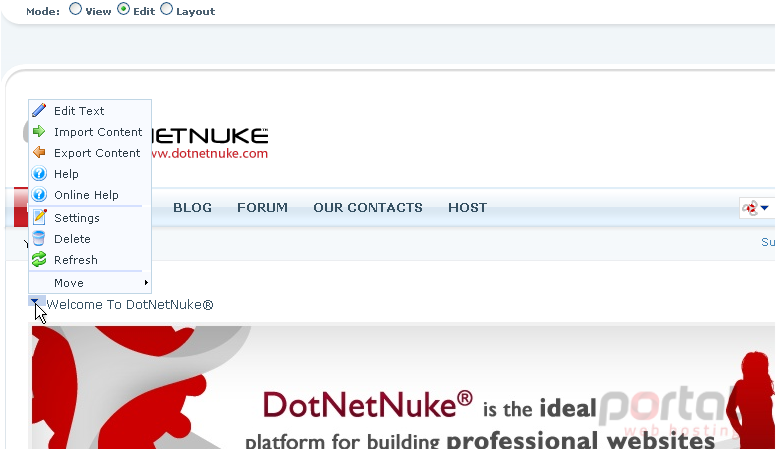Viewport: 776px width, 450px height.
Task: Open the HOST navigation tab
Action: 468,207
